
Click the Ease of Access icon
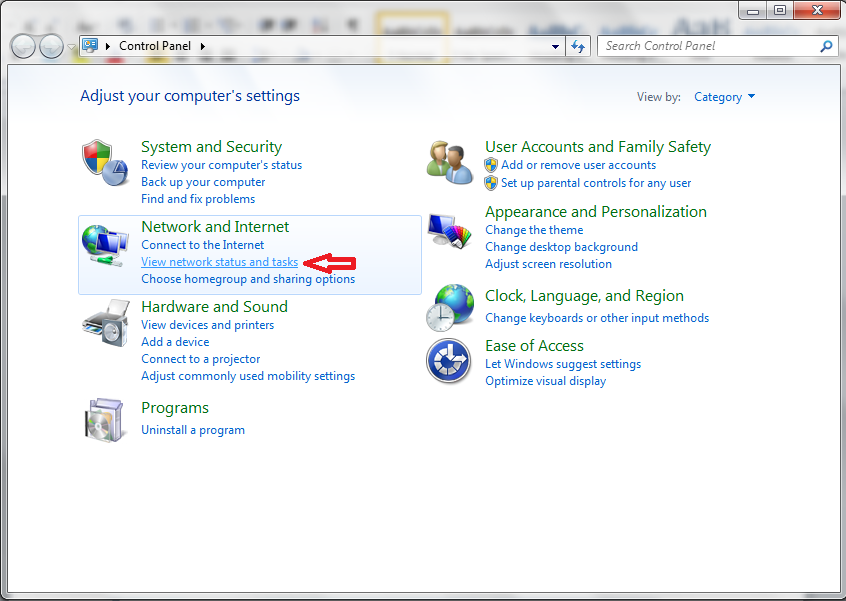449,362
